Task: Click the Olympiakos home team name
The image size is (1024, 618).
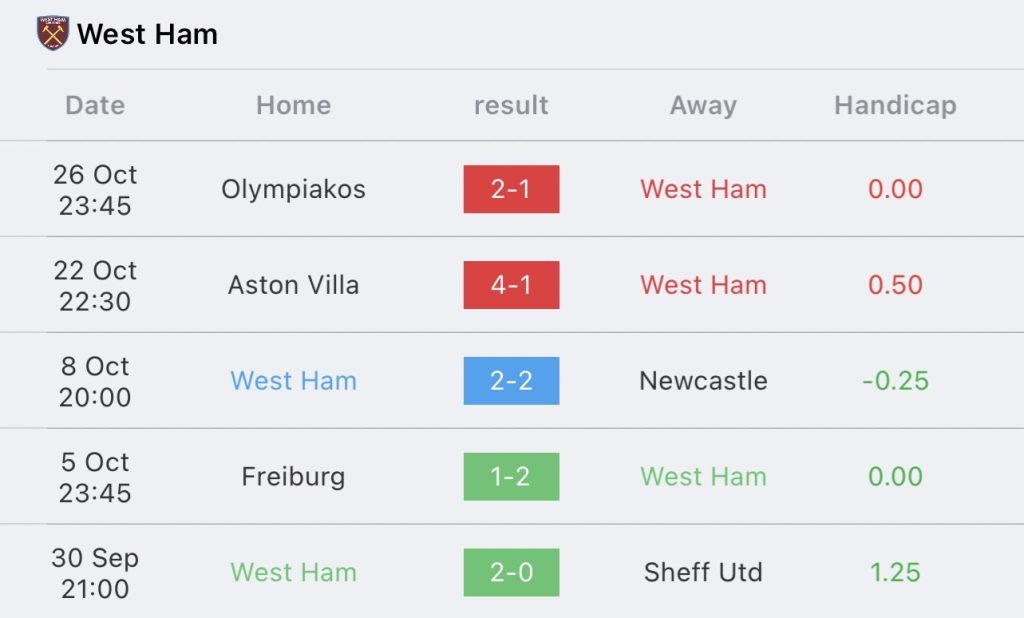Action: pos(293,189)
